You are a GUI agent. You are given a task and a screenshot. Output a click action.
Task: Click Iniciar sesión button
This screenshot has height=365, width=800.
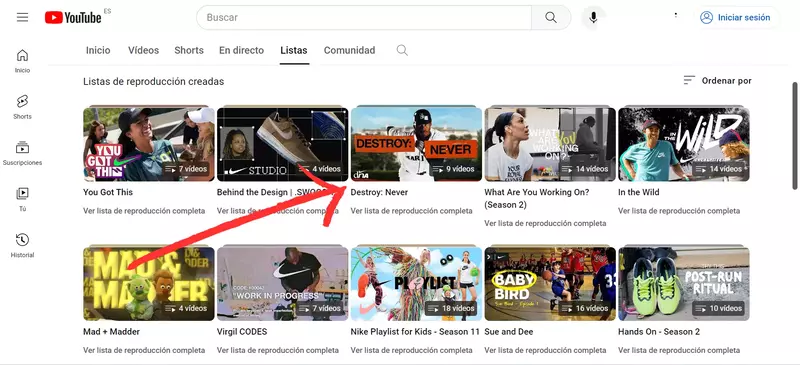(735, 17)
